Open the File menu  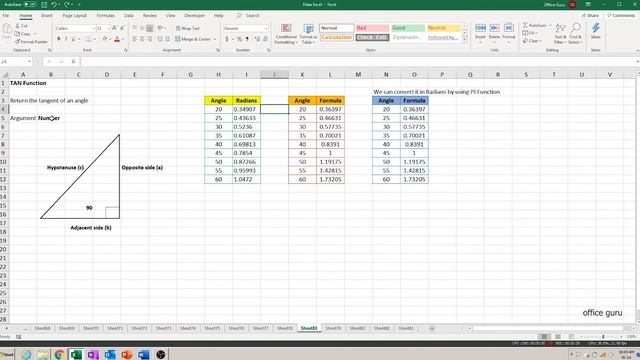click(6, 16)
